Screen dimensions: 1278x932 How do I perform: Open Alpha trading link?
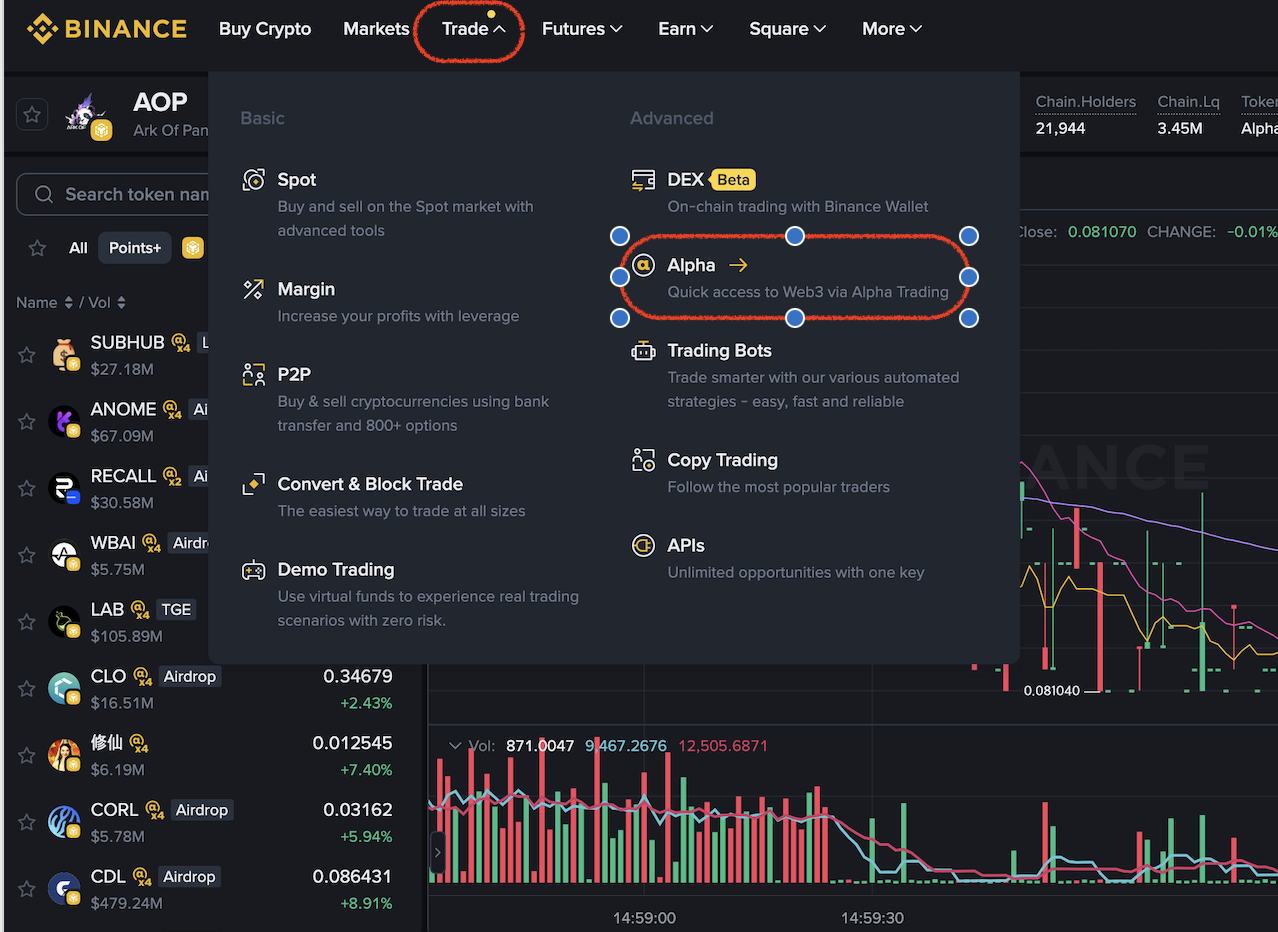(x=691, y=265)
